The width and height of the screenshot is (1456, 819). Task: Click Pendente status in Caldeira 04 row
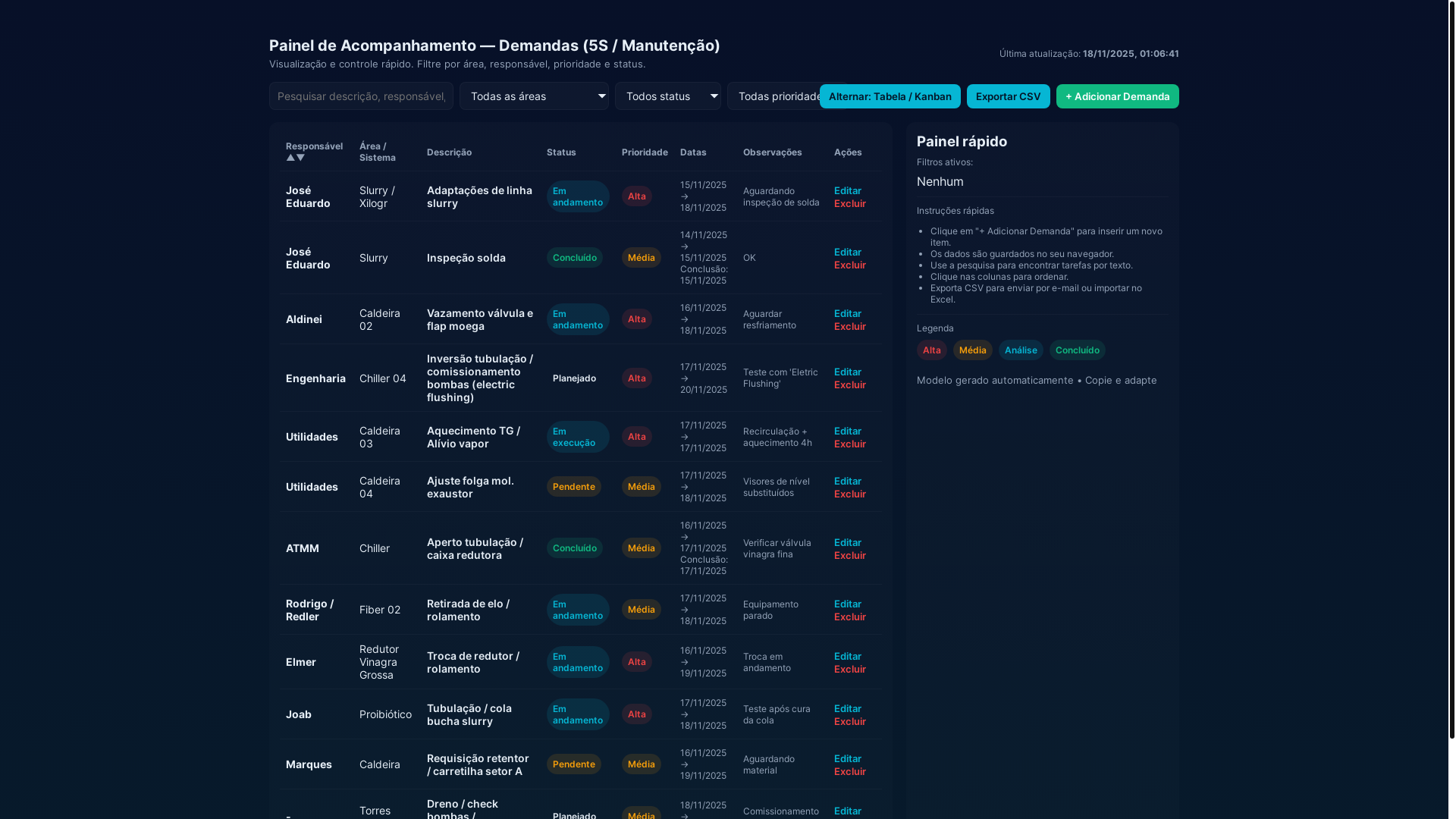tap(574, 487)
